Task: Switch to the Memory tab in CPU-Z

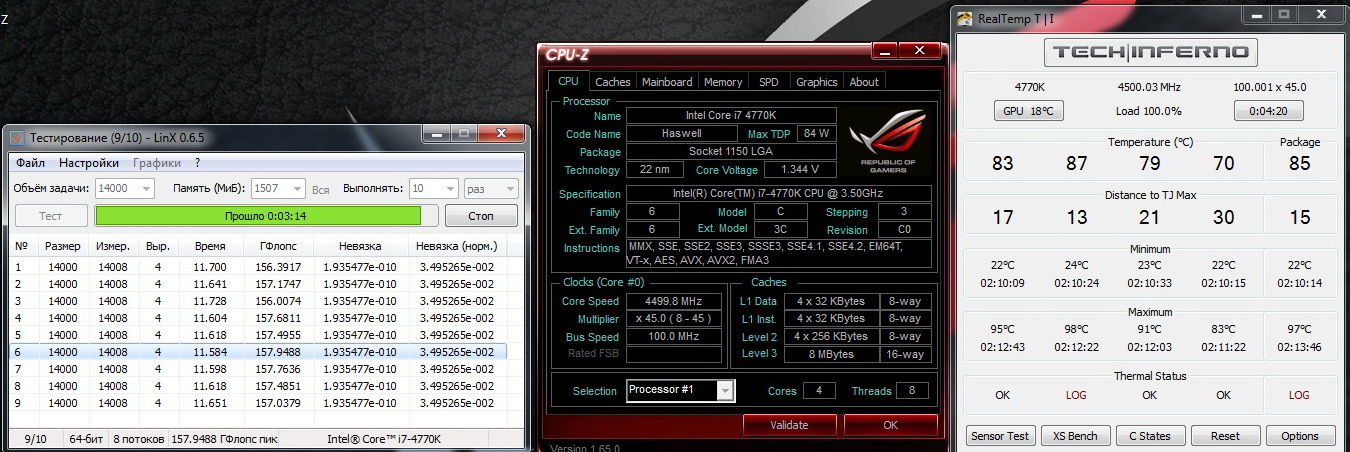Action: tap(723, 82)
